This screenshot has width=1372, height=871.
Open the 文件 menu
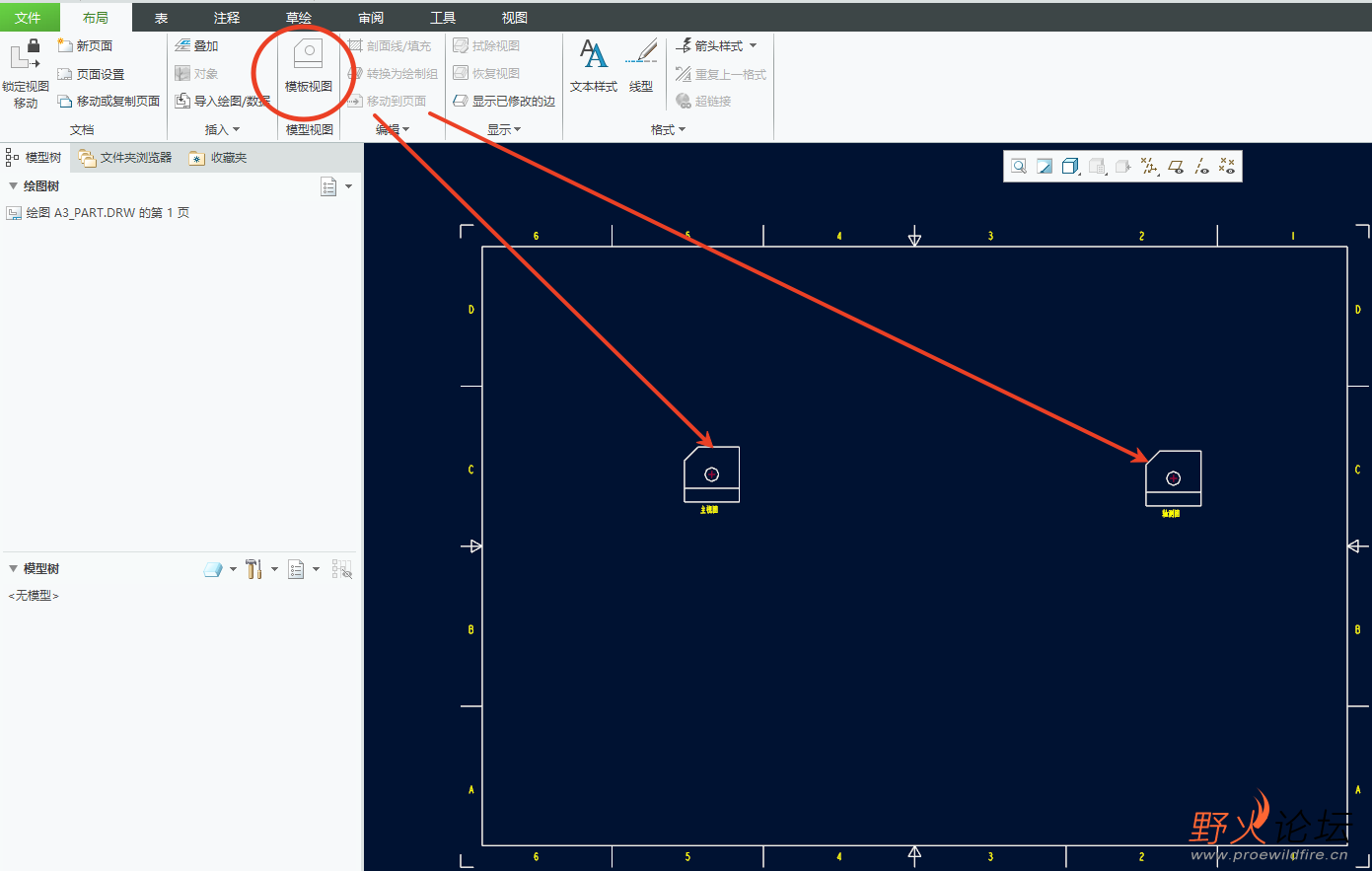(29, 17)
